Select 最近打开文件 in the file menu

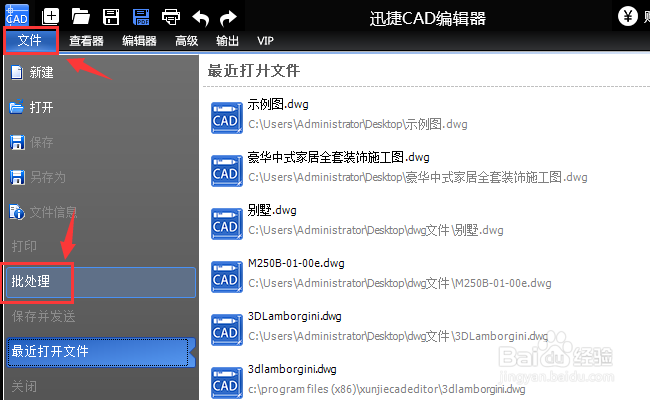coord(99,352)
